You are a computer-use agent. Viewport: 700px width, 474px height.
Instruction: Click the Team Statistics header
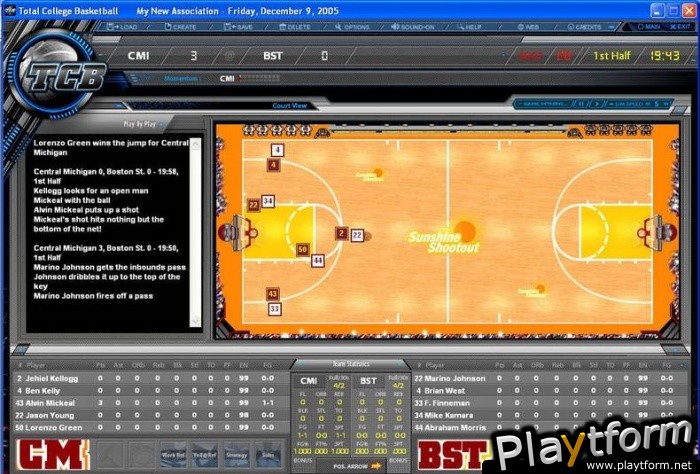point(351,364)
